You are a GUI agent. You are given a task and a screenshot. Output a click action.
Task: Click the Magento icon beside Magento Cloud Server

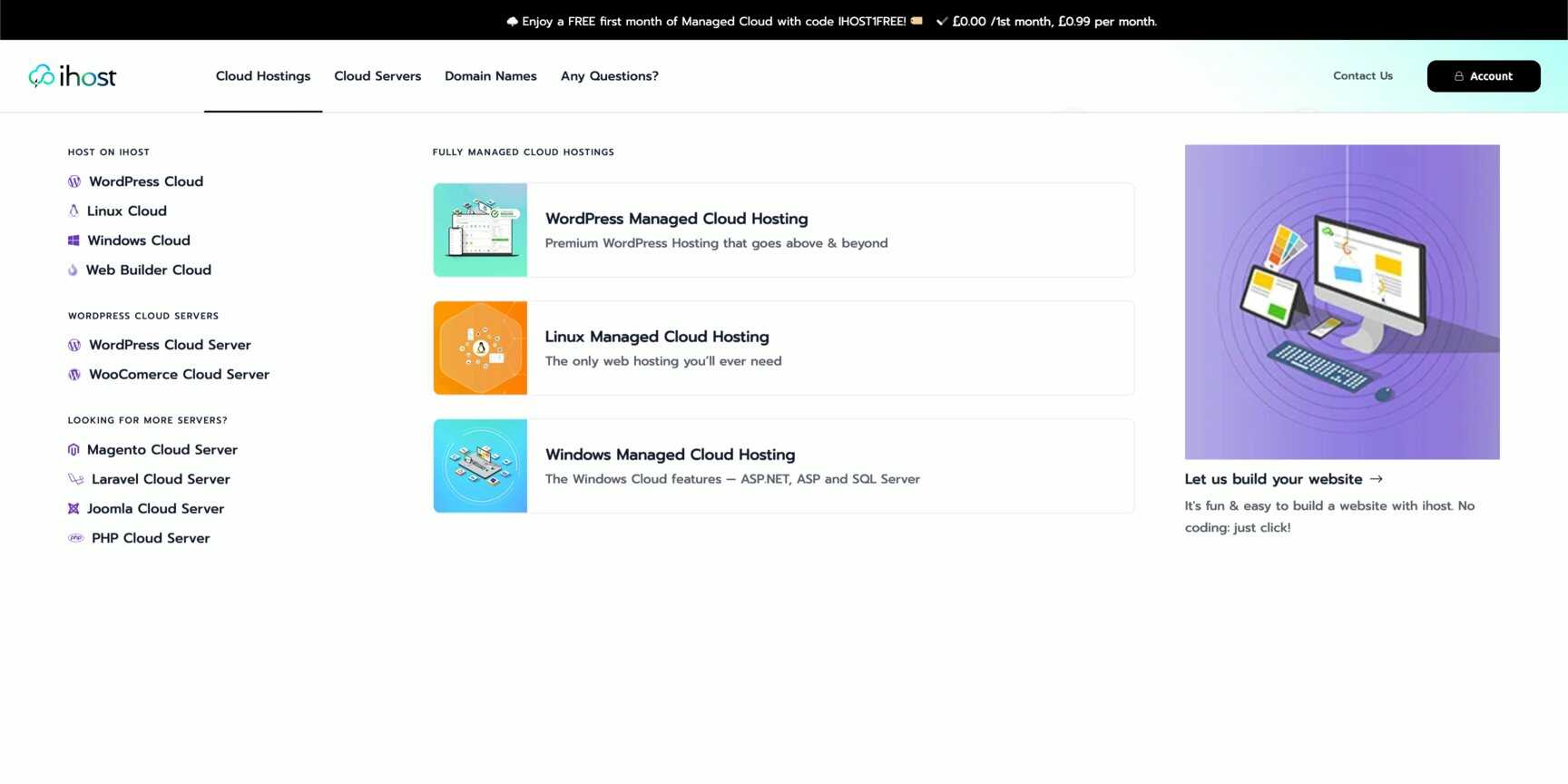[73, 449]
